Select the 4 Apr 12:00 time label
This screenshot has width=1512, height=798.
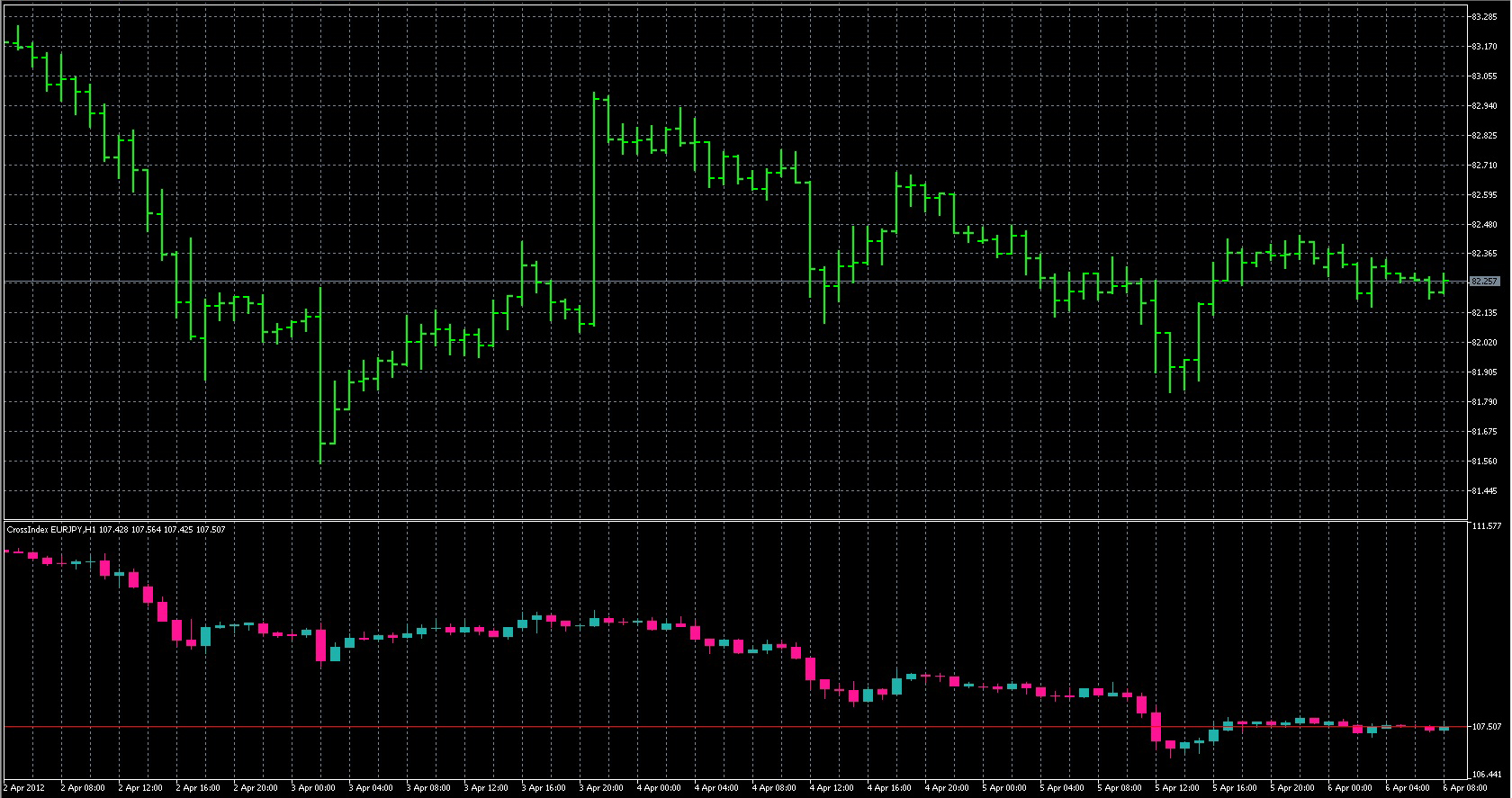coord(832,788)
